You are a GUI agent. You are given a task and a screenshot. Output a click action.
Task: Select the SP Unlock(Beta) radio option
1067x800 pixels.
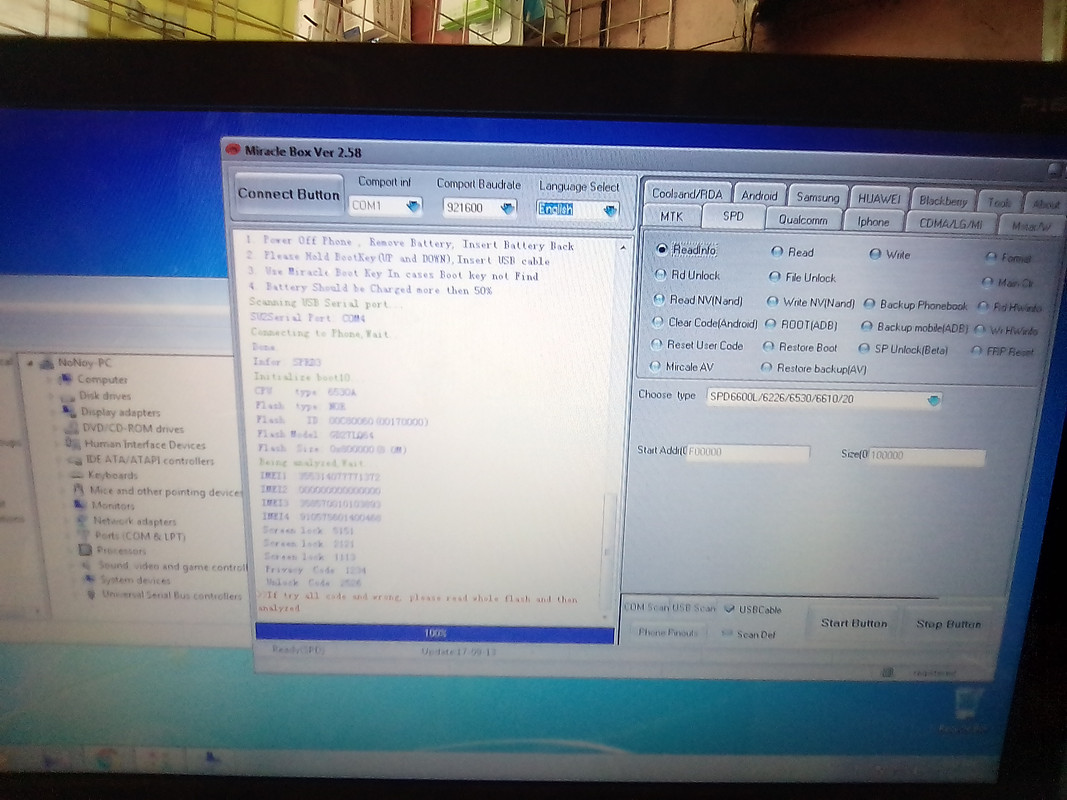tap(903, 350)
